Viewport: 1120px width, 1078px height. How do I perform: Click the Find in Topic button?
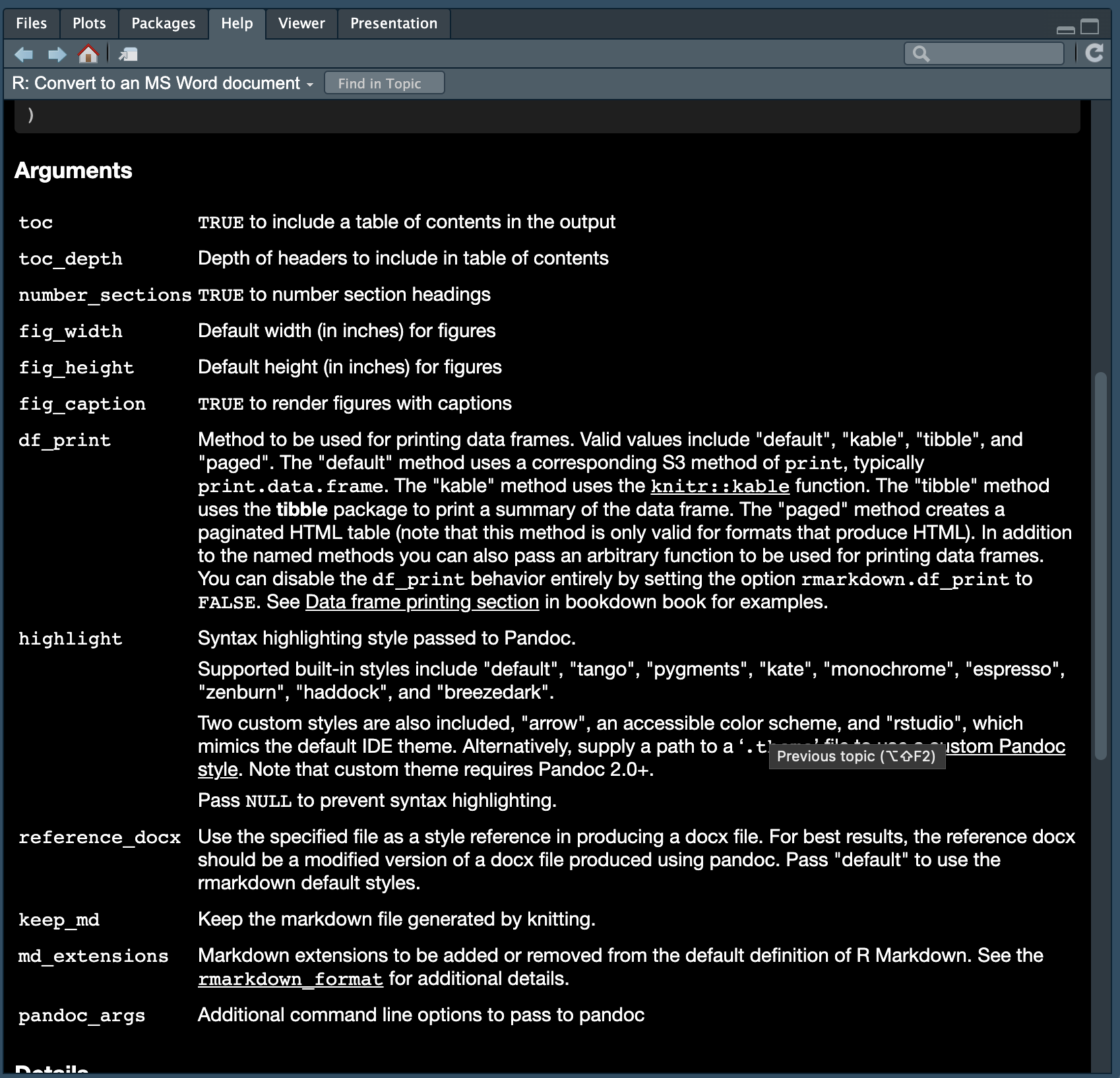(385, 83)
